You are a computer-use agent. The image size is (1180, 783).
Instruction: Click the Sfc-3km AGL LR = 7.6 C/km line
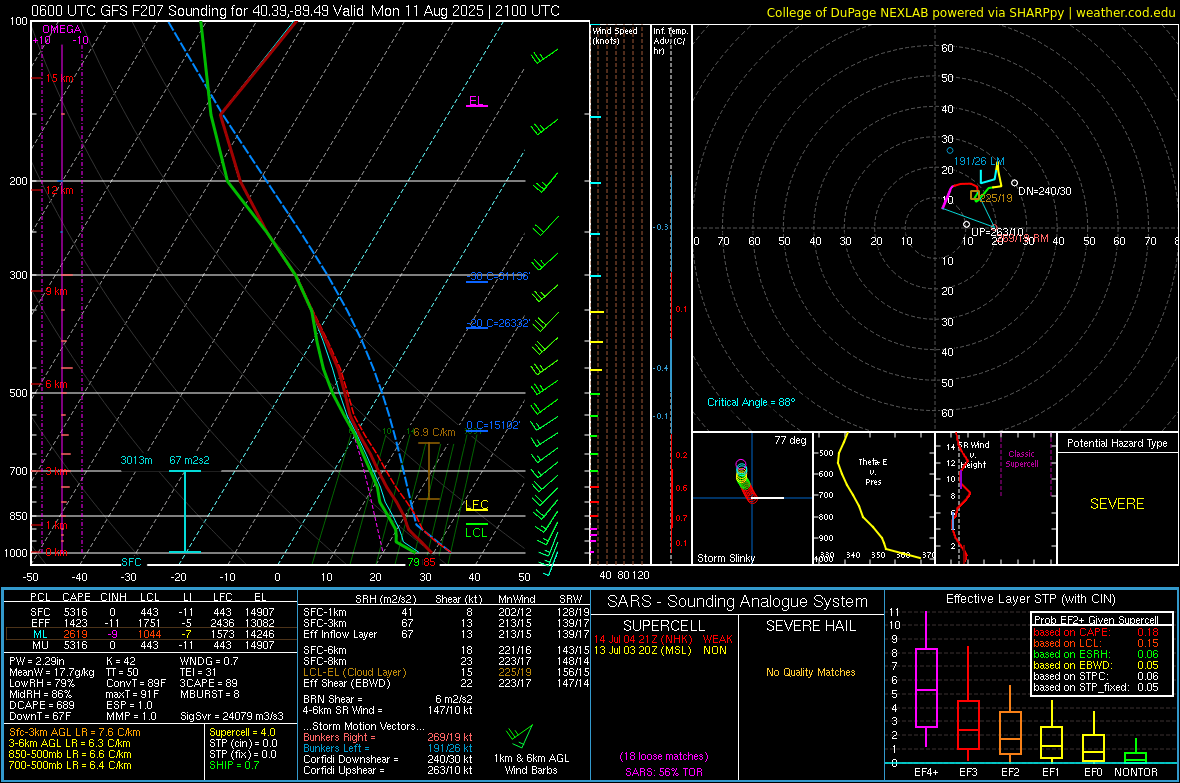click(x=75, y=732)
